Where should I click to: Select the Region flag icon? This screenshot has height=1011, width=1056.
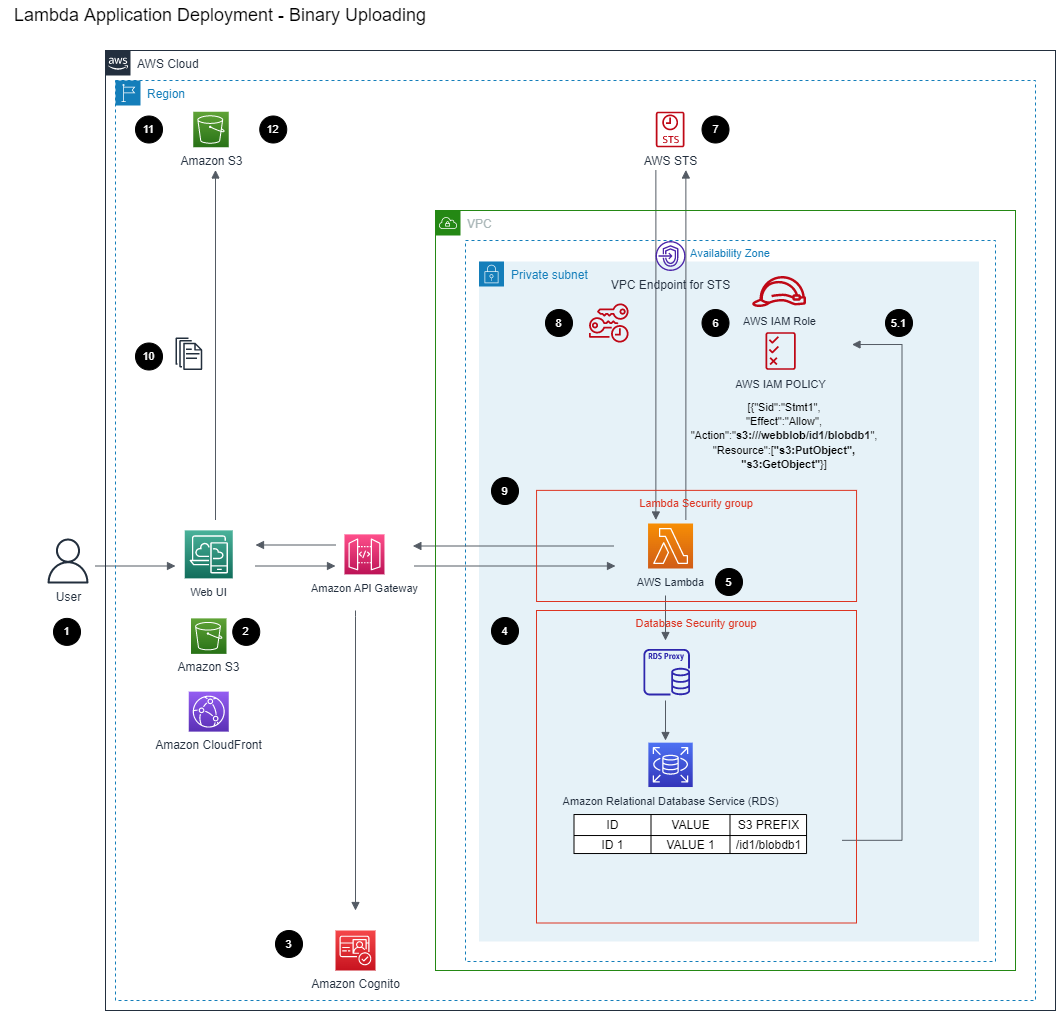tap(128, 93)
